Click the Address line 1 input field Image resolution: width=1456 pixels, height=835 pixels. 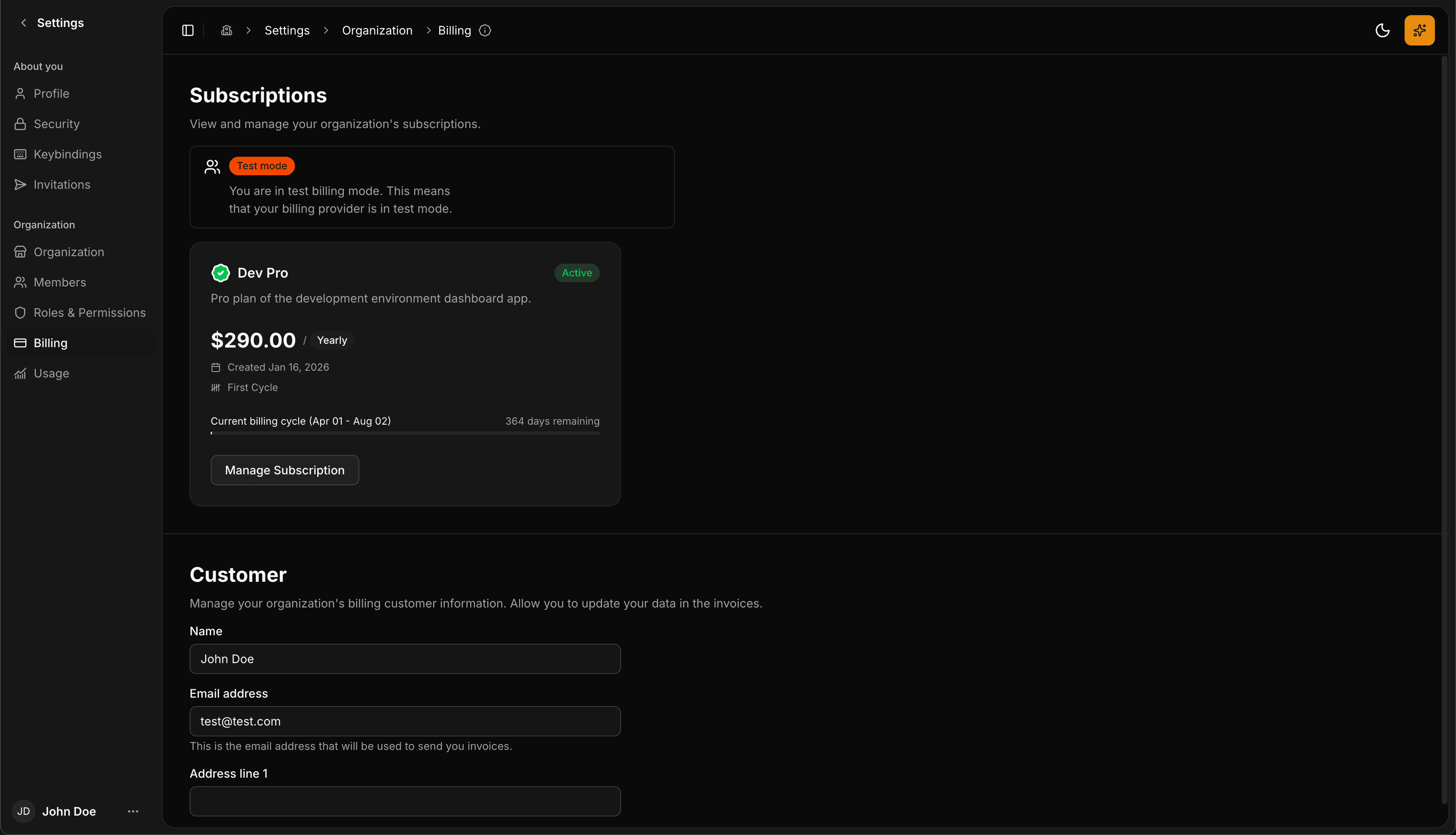[405, 800]
